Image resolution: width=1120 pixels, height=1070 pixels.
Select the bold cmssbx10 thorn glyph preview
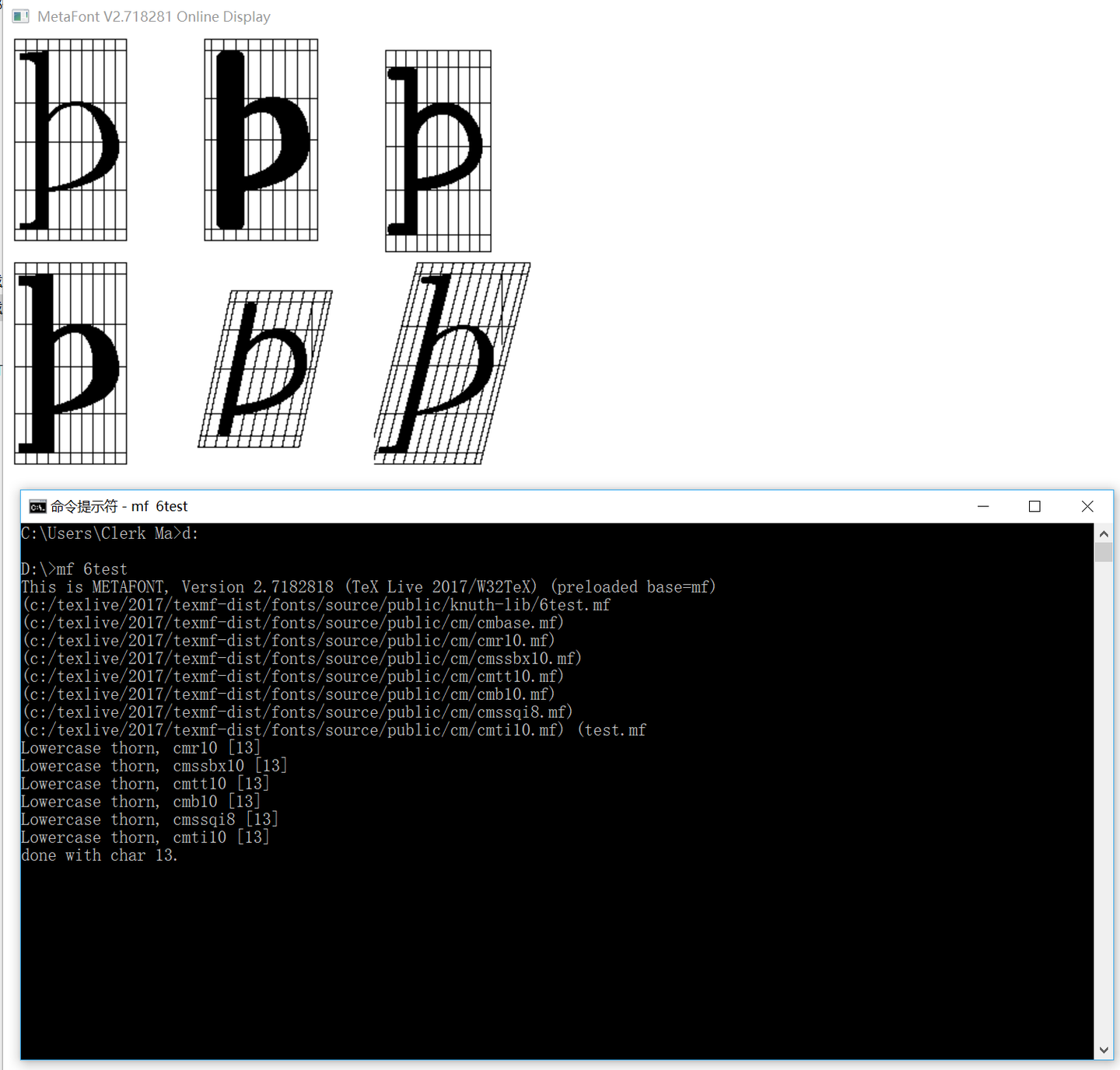point(261,140)
